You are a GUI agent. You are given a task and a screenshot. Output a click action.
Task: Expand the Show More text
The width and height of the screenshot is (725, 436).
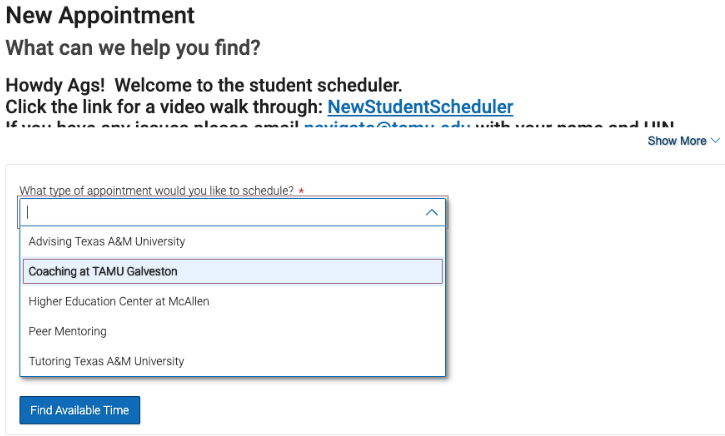pos(677,141)
